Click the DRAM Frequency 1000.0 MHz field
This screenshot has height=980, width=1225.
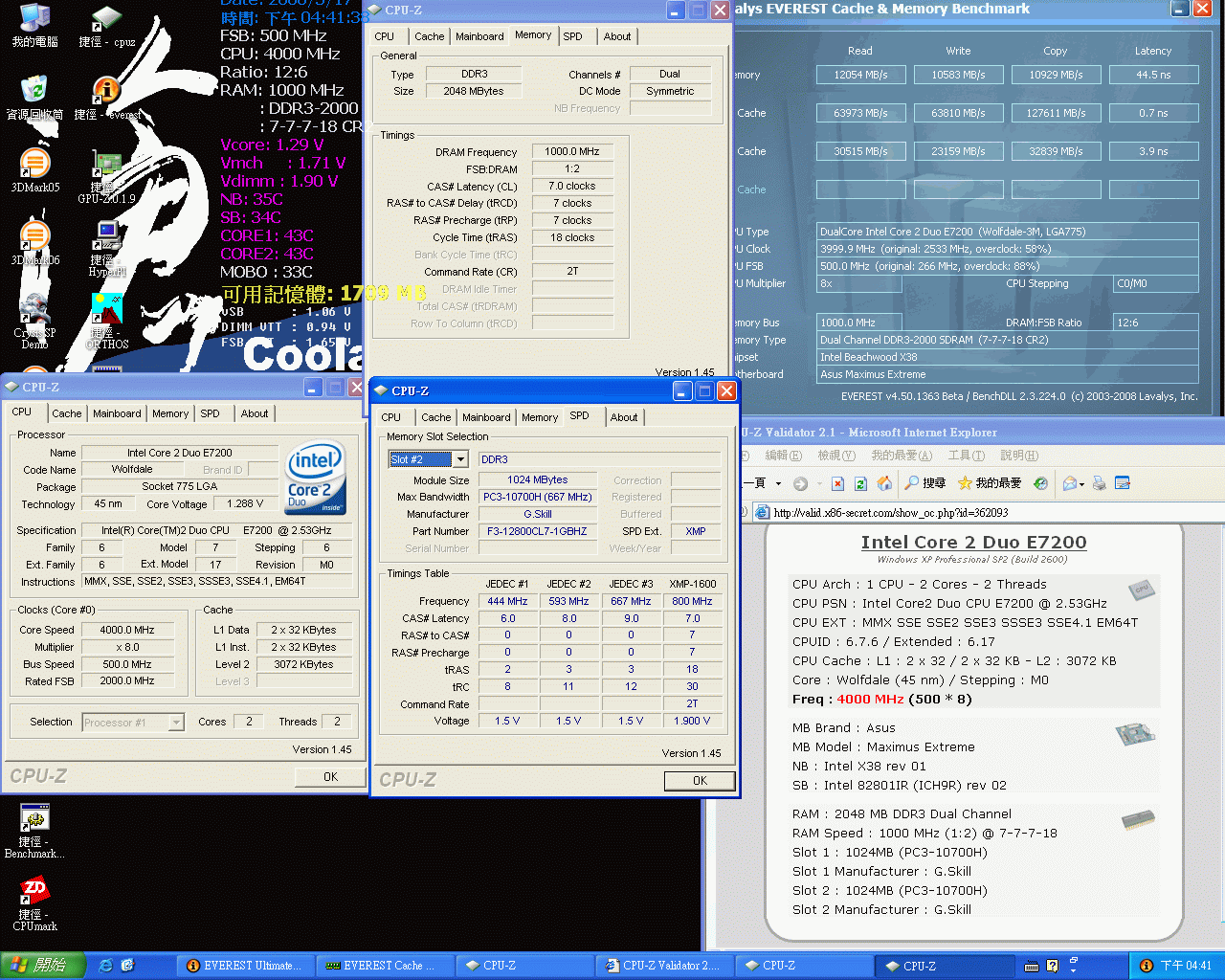click(572, 151)
